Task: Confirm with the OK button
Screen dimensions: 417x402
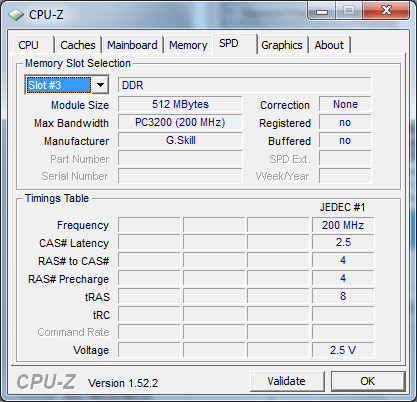Action: pos(368,381)
